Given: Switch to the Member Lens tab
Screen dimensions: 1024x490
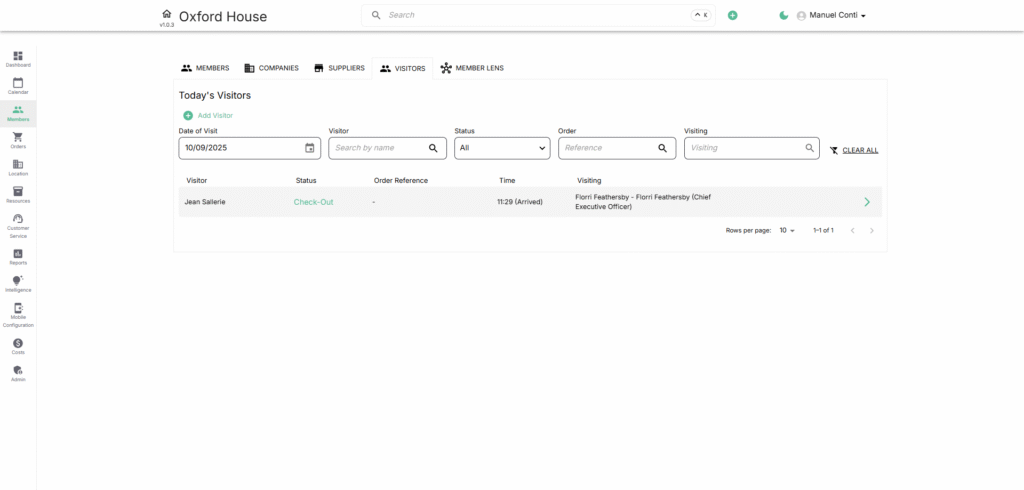Looking at the screenshot, I should 472,68.
